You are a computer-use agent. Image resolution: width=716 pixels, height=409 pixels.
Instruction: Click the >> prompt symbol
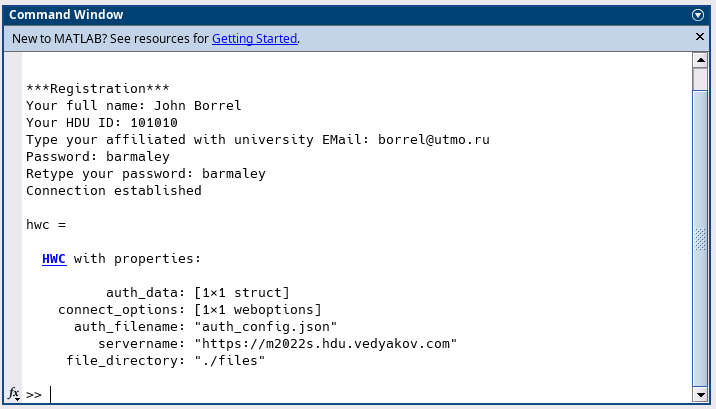pos(34,394)
